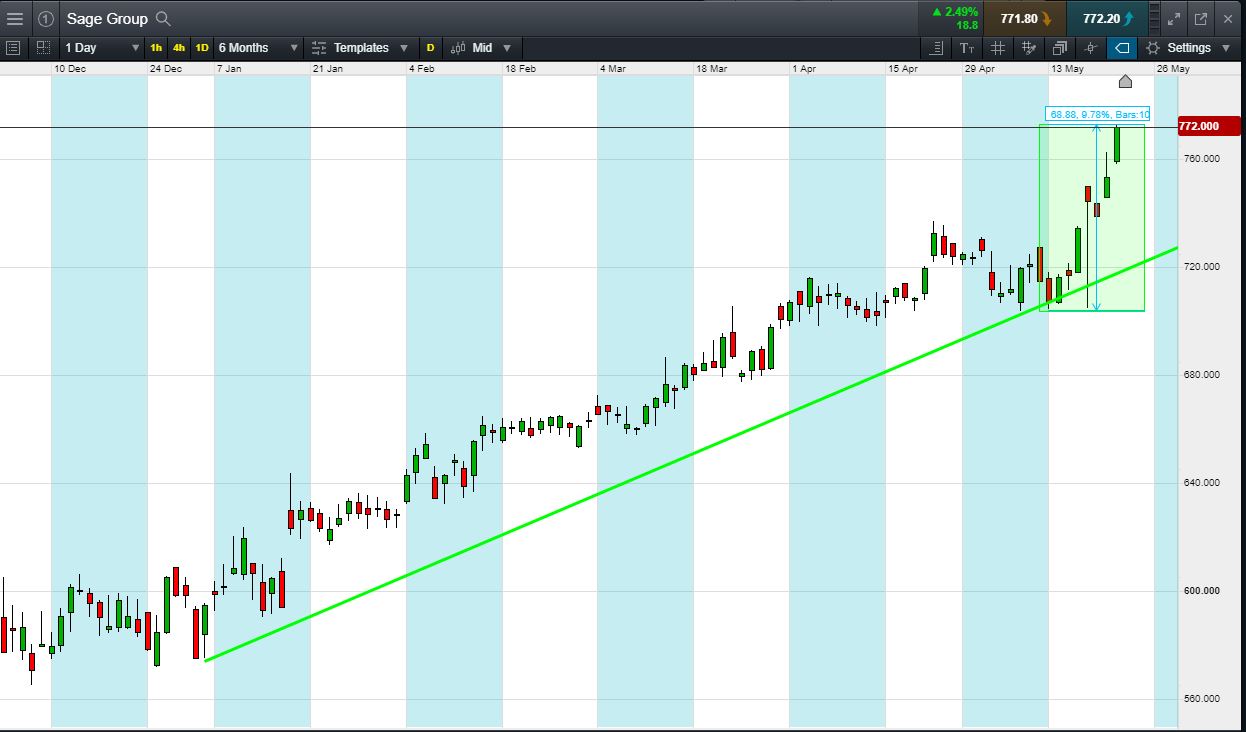Open the drawing tools grid-pencil icon
Image resolution: width=1246 pixels, height=732 pixels.
pyautogui.click(x=1029, y=48)
